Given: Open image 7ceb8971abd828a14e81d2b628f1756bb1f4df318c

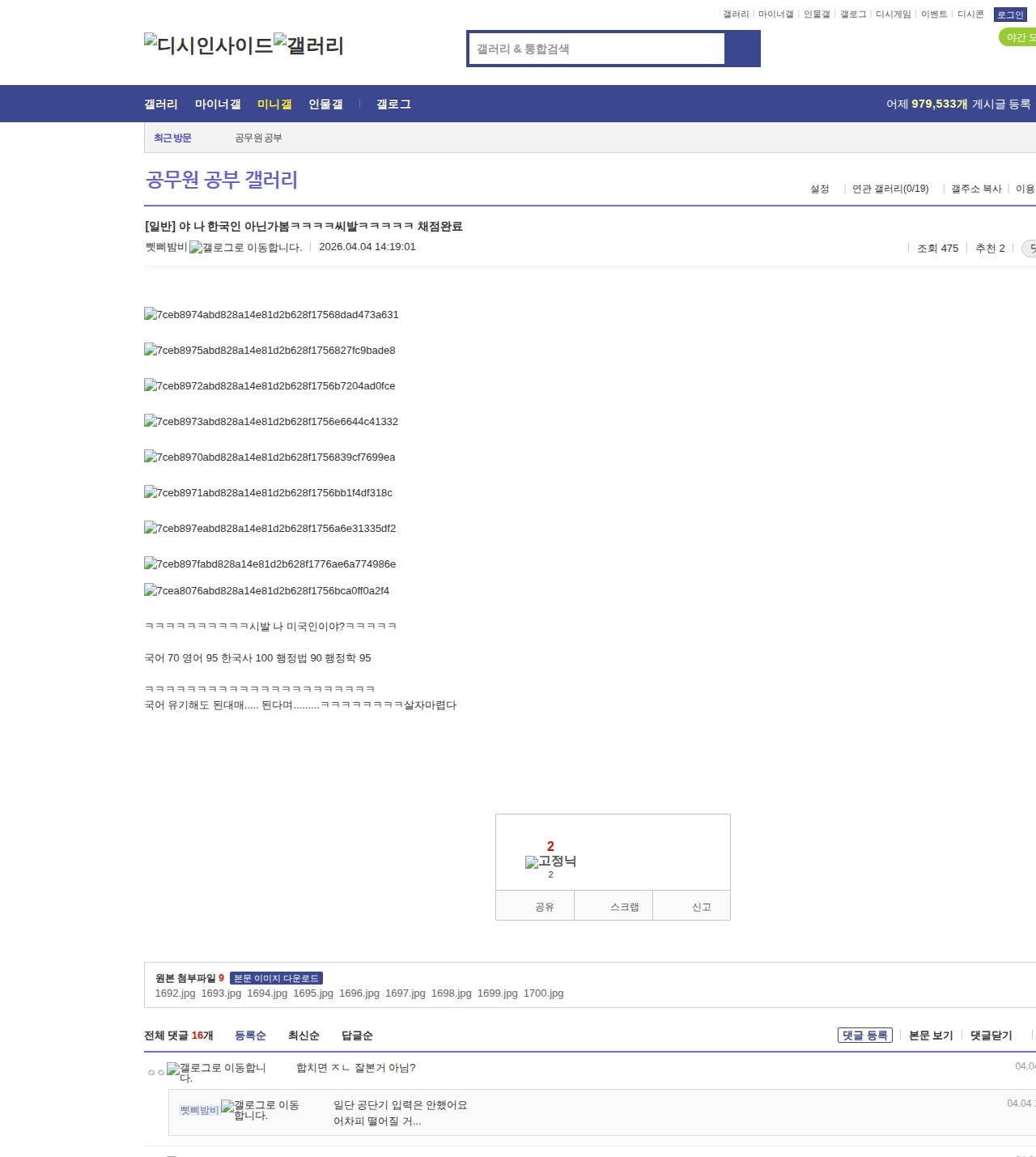Looking at the screenshot, I should click(268, 493).
